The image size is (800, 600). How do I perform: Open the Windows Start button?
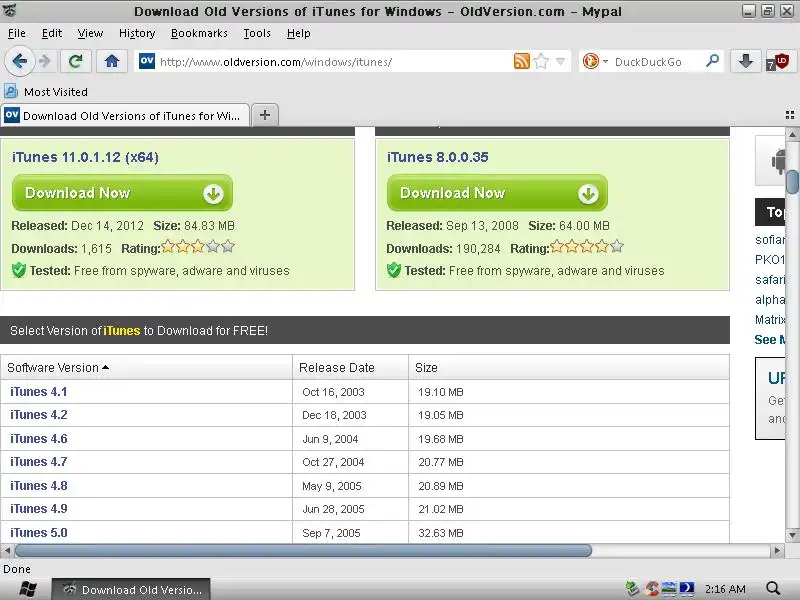pos(27,589)
